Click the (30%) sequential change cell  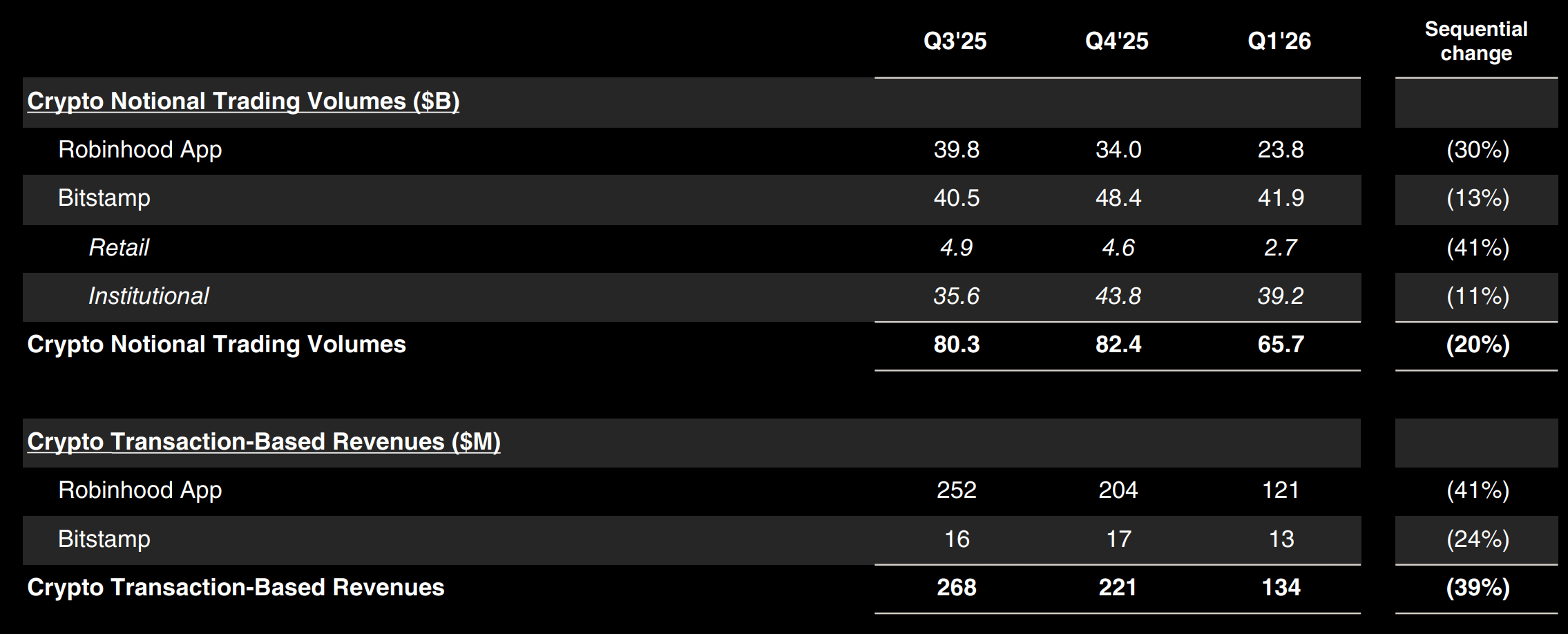coord(1478,150)
